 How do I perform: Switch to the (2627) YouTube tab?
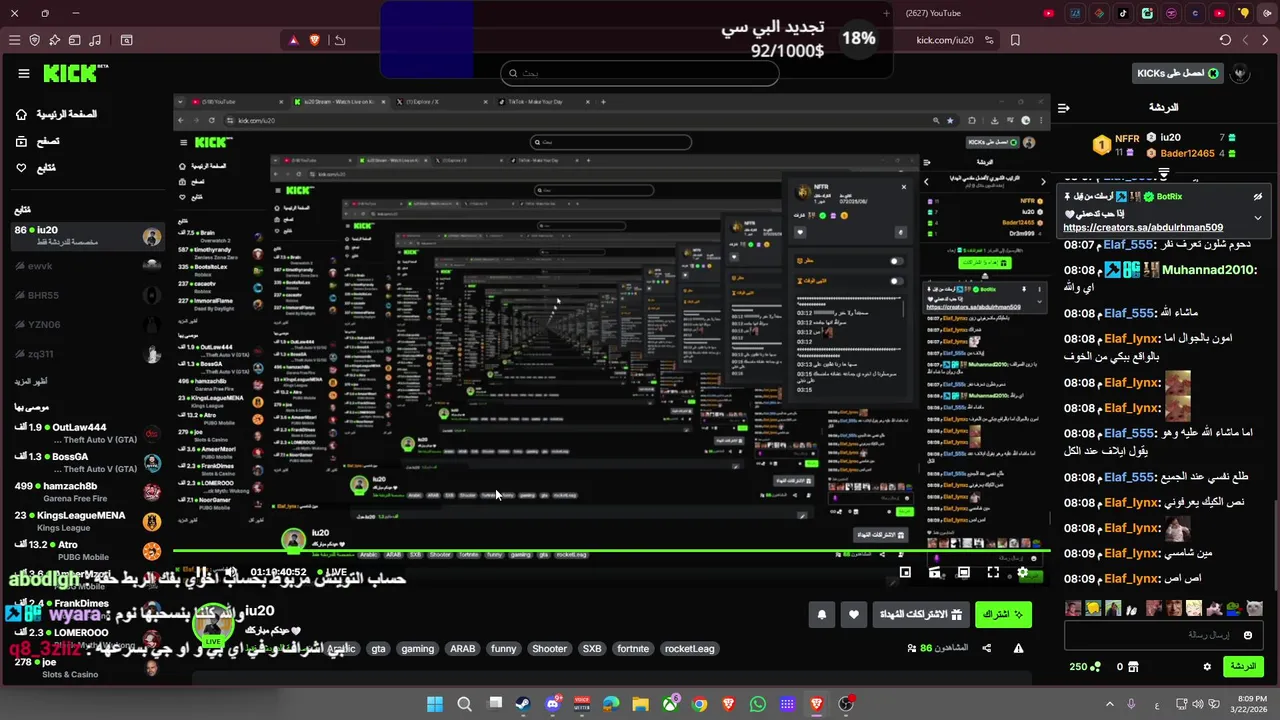932,13
